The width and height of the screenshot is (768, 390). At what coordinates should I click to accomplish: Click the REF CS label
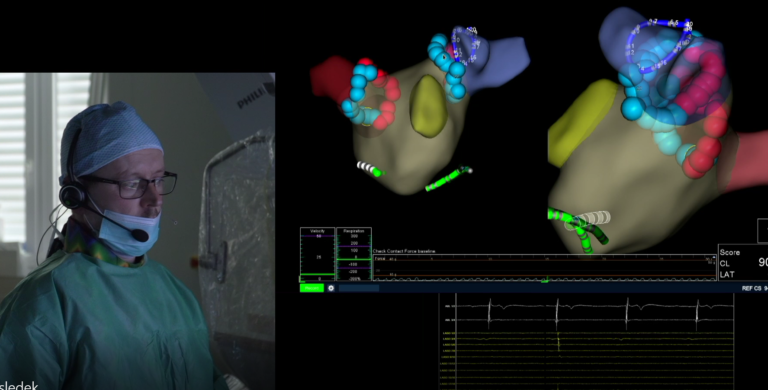coord(751,289)
